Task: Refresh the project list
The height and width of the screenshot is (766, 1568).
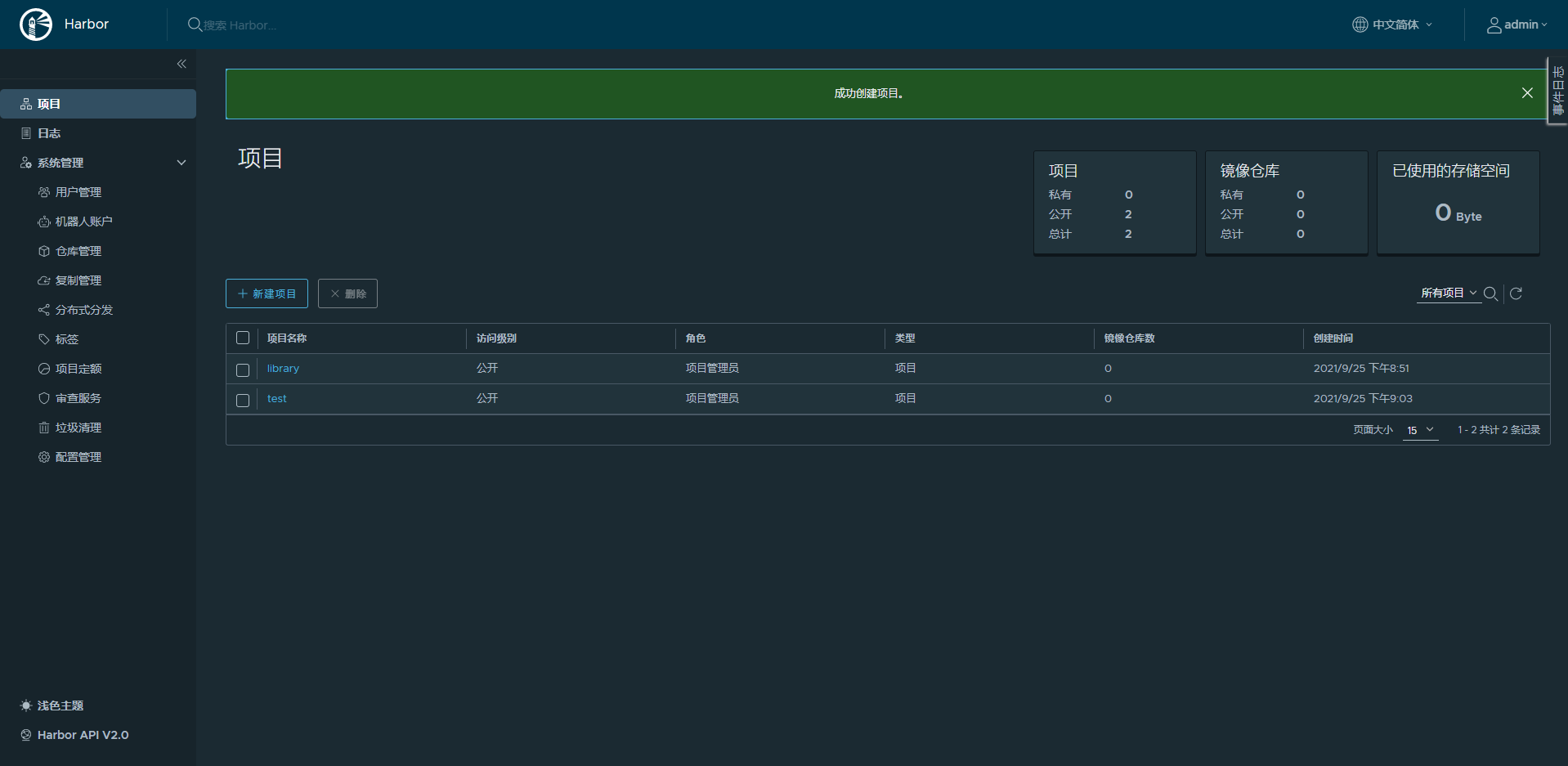Action: point(1516,293)
